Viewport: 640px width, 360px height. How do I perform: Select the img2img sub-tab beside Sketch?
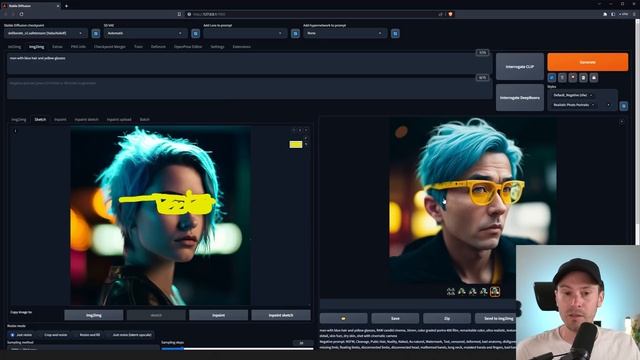pyautogui.click(x=18, y=120)
